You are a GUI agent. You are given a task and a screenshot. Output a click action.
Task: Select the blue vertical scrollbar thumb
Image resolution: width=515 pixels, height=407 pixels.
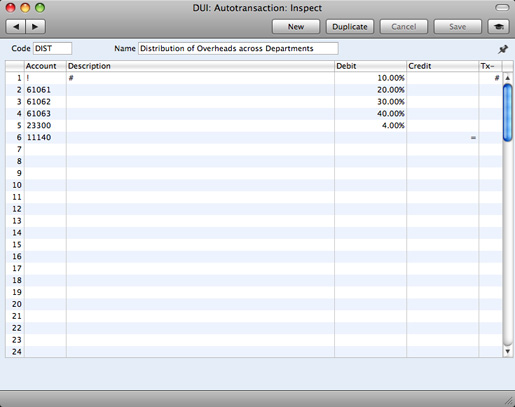pos(507,113)
